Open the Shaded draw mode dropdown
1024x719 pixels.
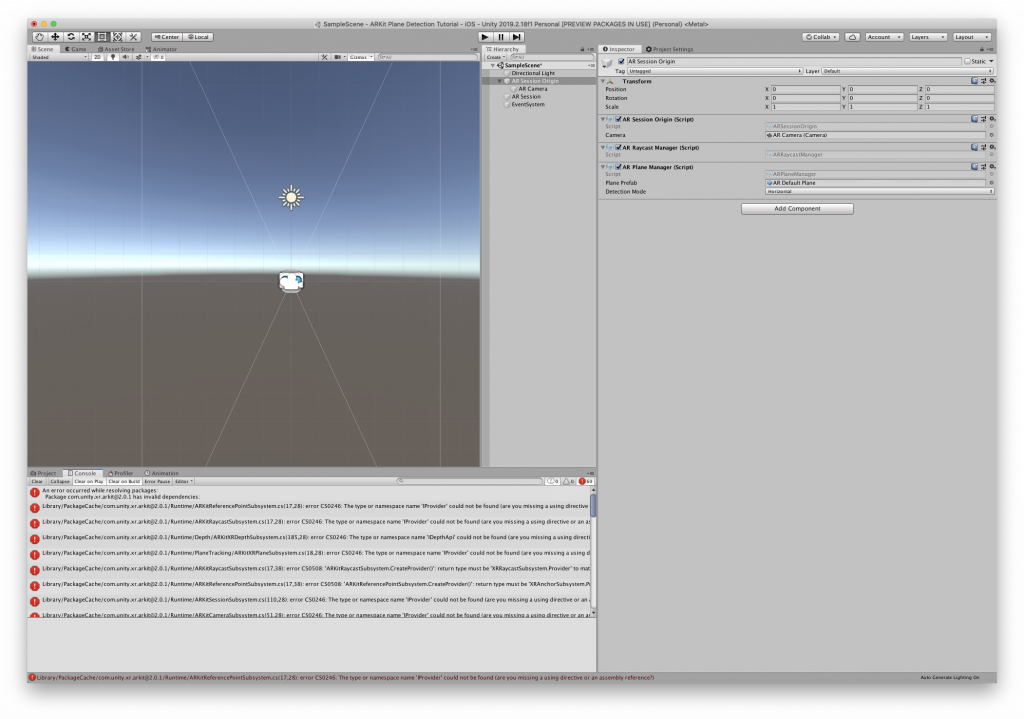[59, 57]
